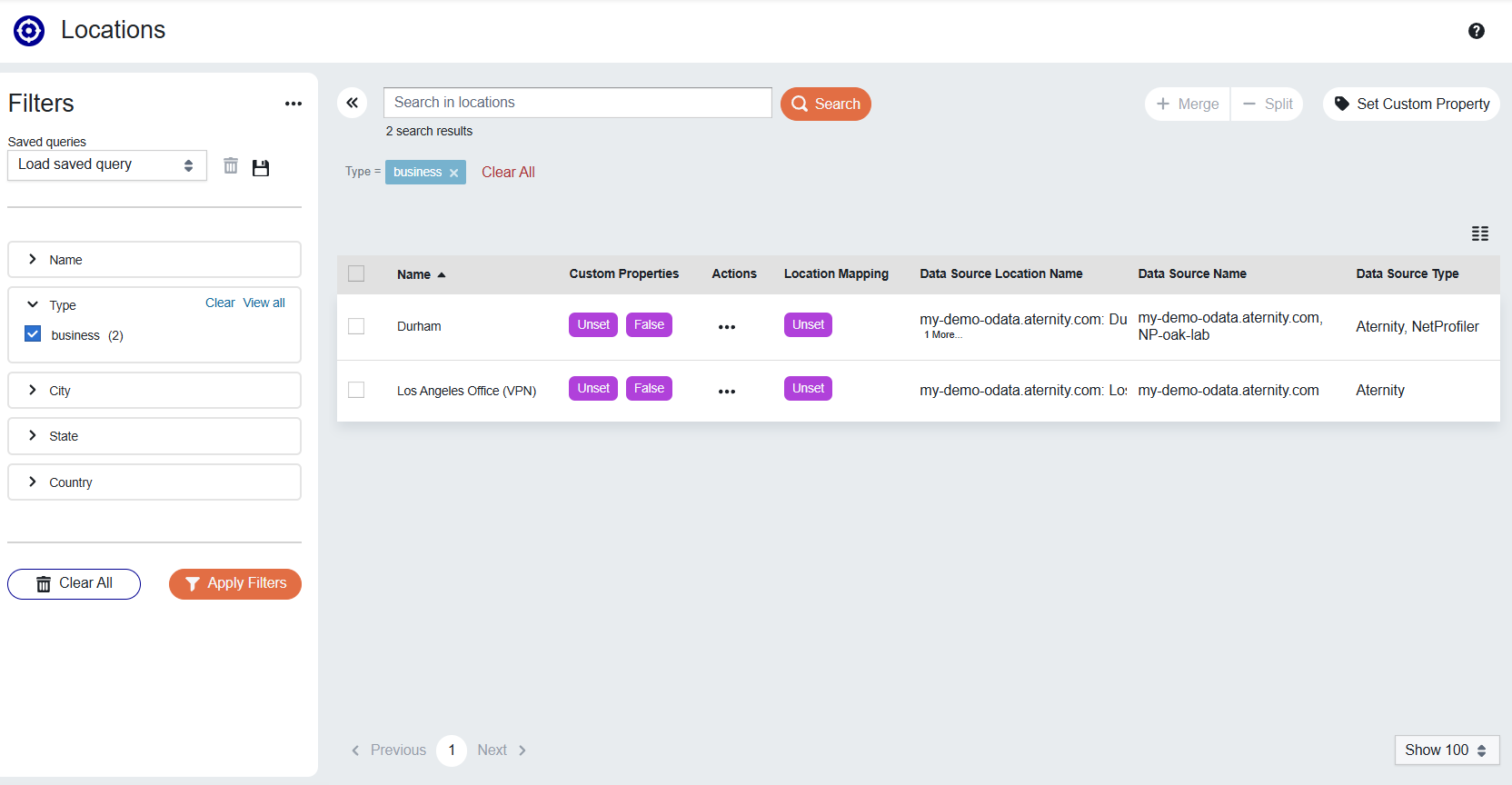
Task: Open column chooser grid icon
Action: (1479, 234)
